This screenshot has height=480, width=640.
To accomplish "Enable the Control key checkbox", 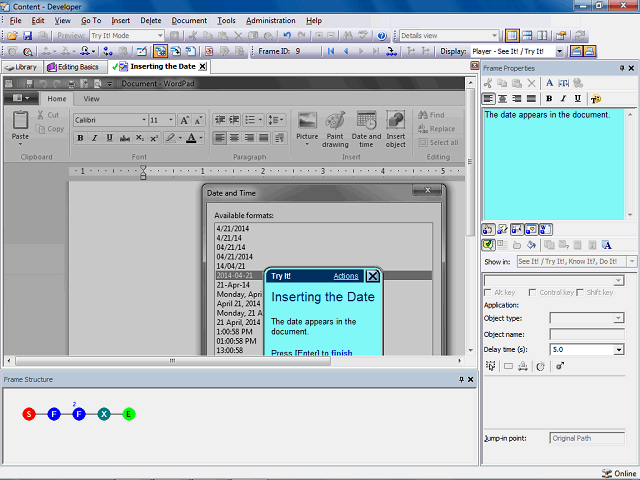I will (x=532, y=292).
